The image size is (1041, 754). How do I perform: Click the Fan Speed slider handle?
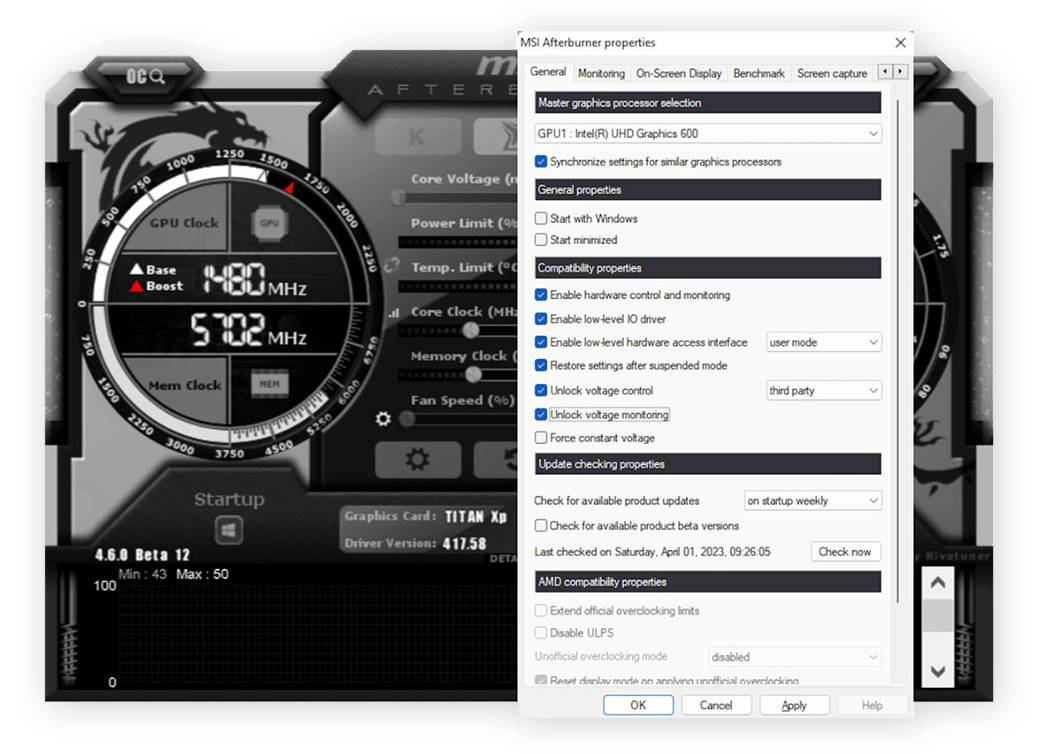coord(408,419)
